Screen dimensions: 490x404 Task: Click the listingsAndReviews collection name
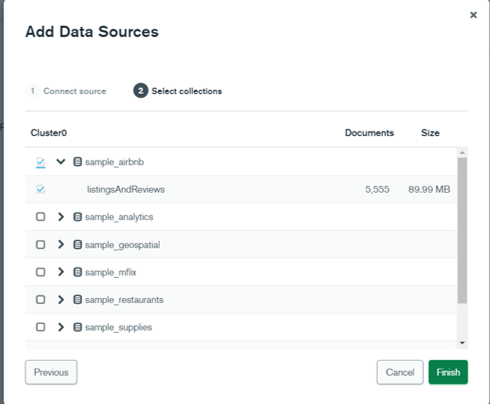click(x=126, y=190)
